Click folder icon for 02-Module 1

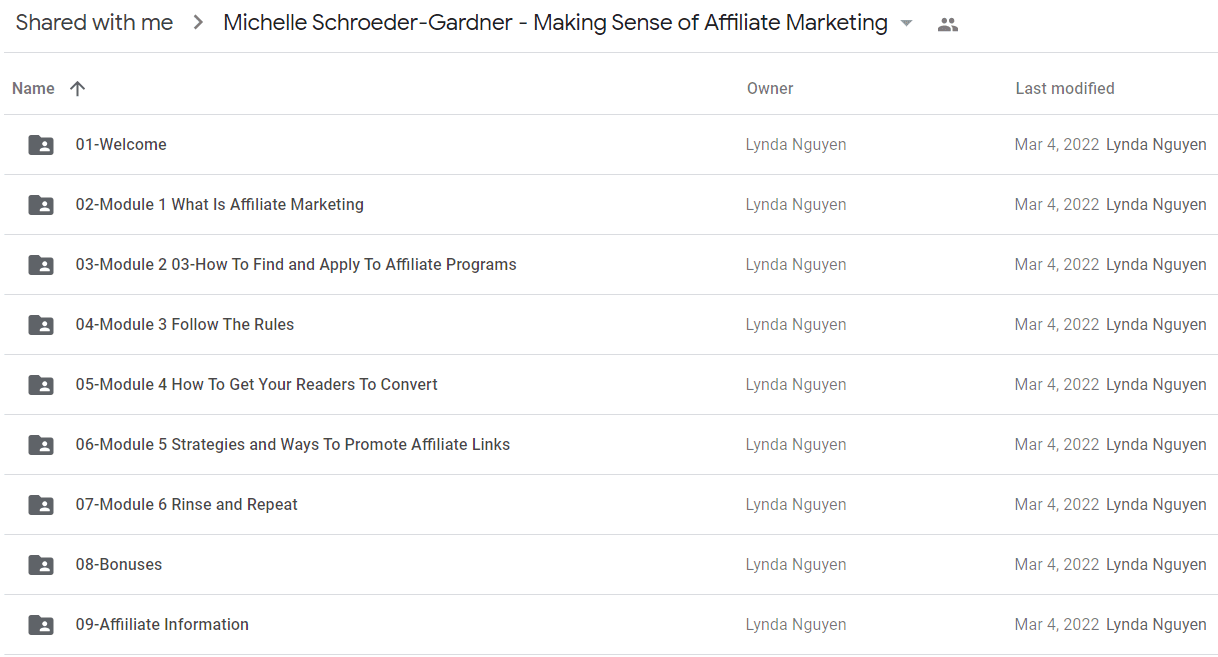[x=41, y=205]
